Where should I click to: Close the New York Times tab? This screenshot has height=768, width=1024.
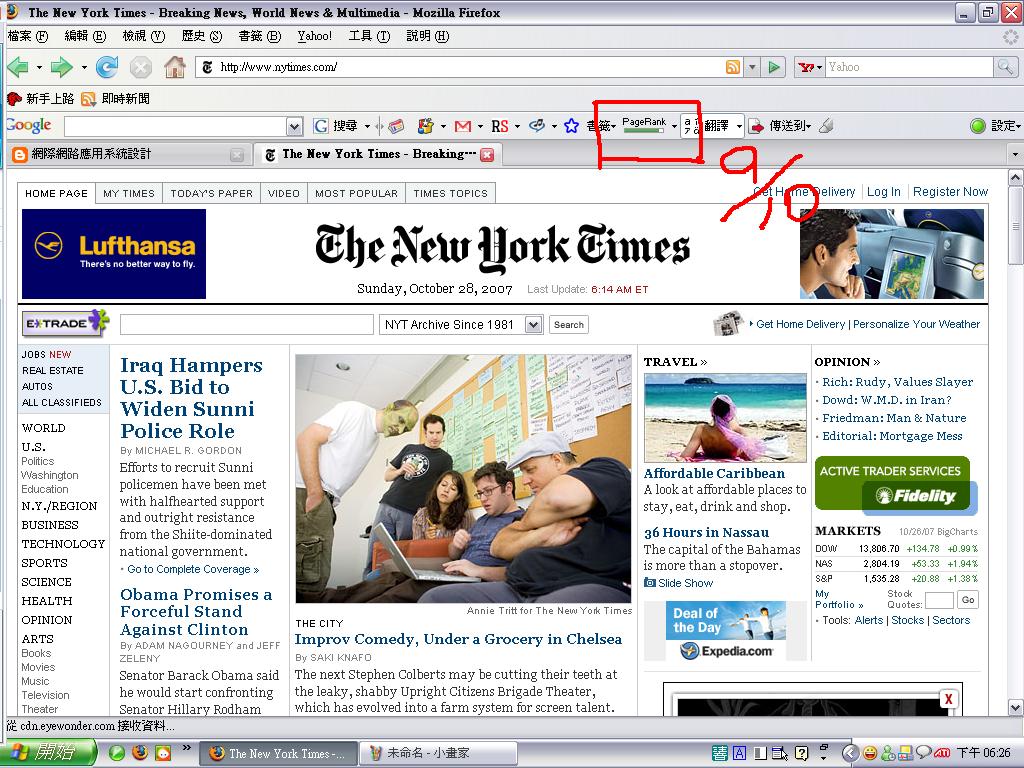[x=487, y=155]
